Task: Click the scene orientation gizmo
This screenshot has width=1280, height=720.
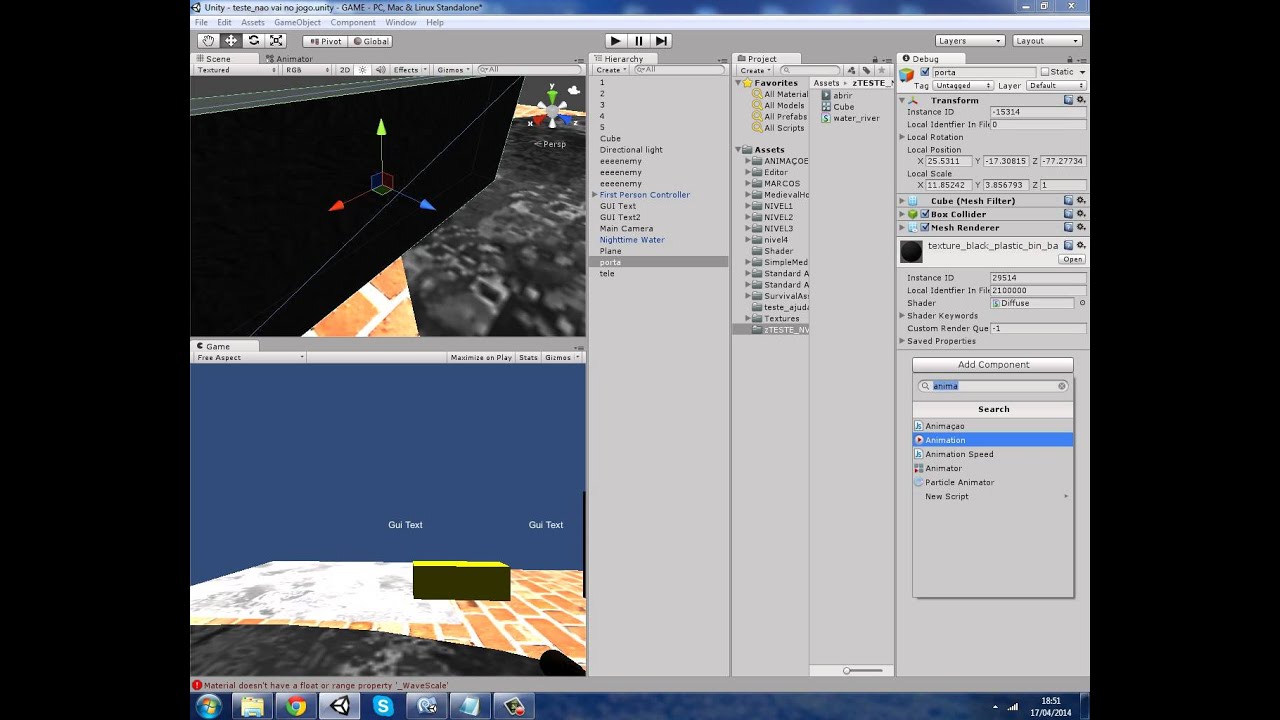Action: (x=552, y=108)
